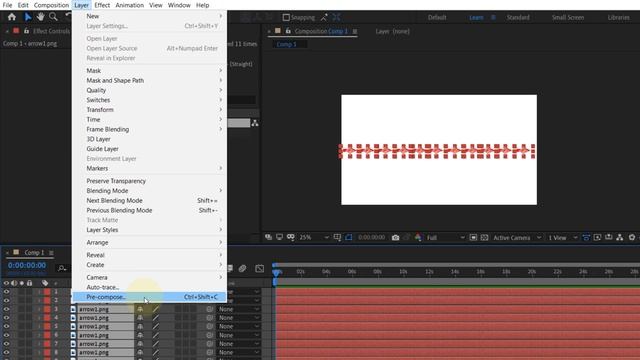Click the toggle transparency grid icon
The image size is (640, 360).
[484, 238]
